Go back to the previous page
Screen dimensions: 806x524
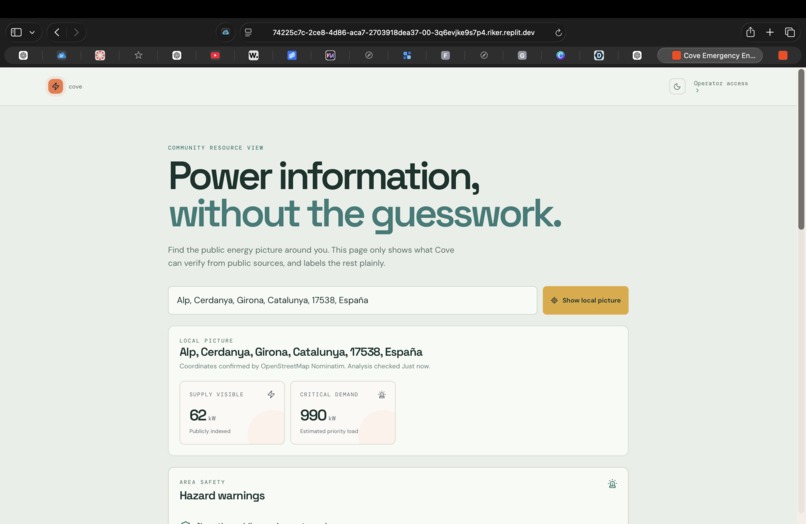pyautogui.click(x=57, y=32)
